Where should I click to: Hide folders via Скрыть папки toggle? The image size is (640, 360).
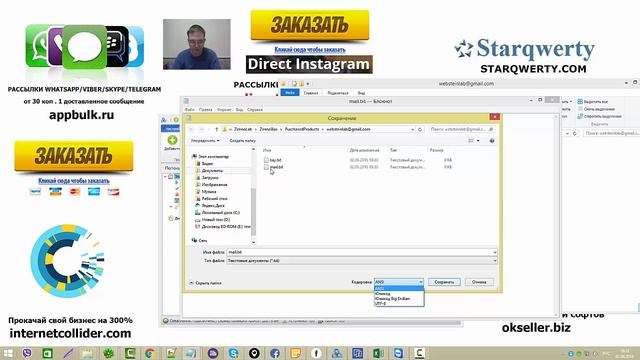(x=205, y=283)
